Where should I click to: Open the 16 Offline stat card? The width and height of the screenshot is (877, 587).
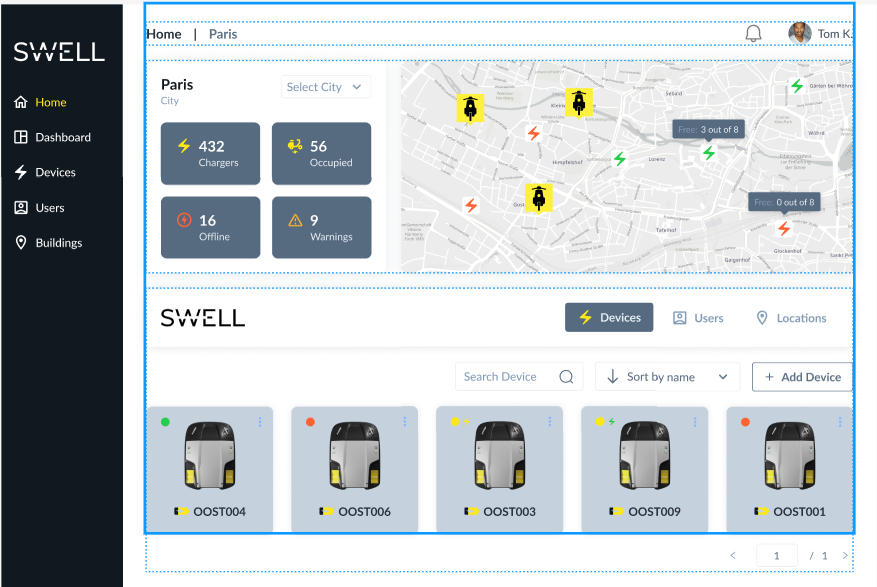[210, 227]
